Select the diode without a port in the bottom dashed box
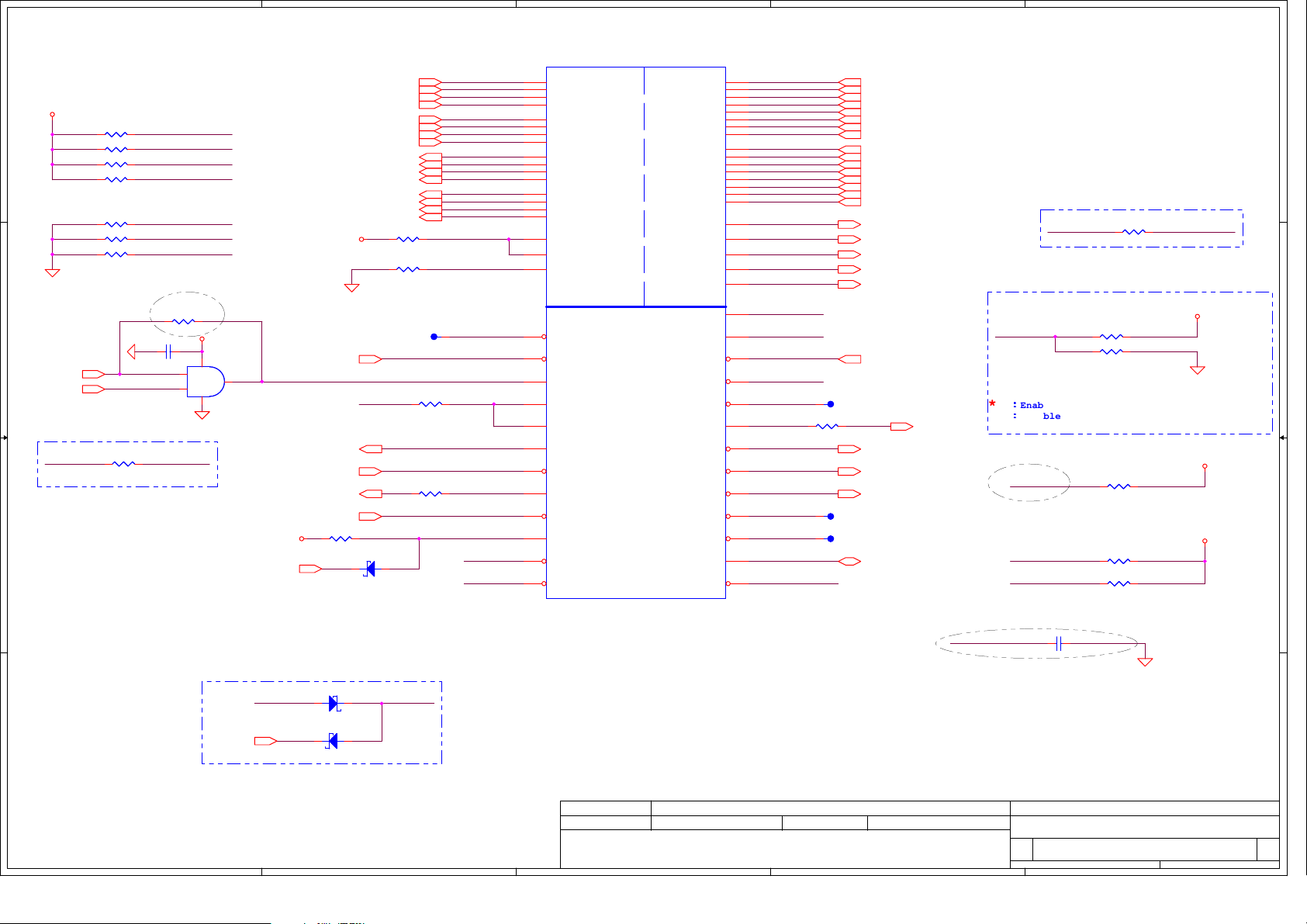Image resolution: width=1307 pixels, height=924 pixels. pos(334,704)
